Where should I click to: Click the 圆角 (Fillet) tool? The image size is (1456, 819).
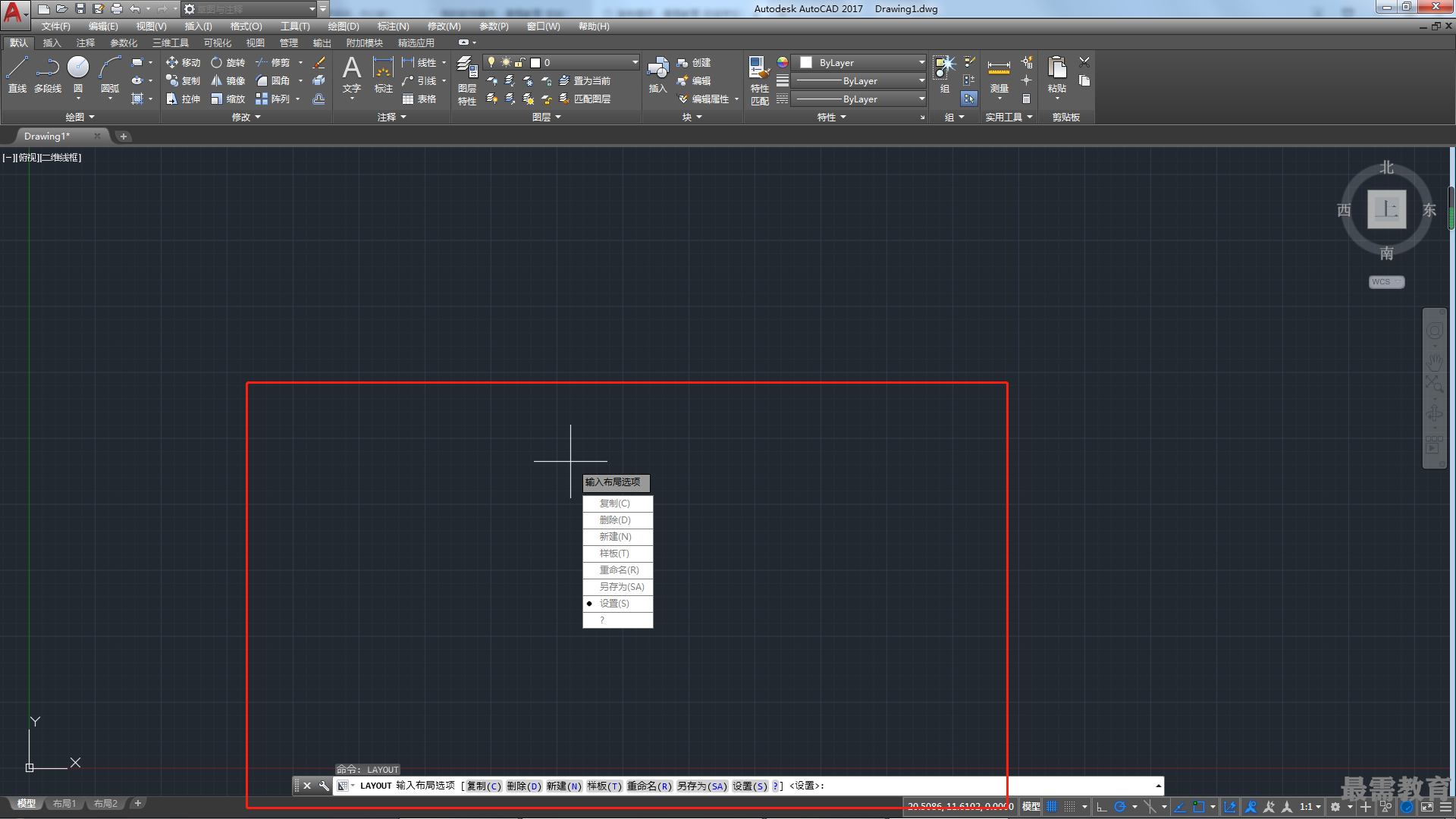272,80
